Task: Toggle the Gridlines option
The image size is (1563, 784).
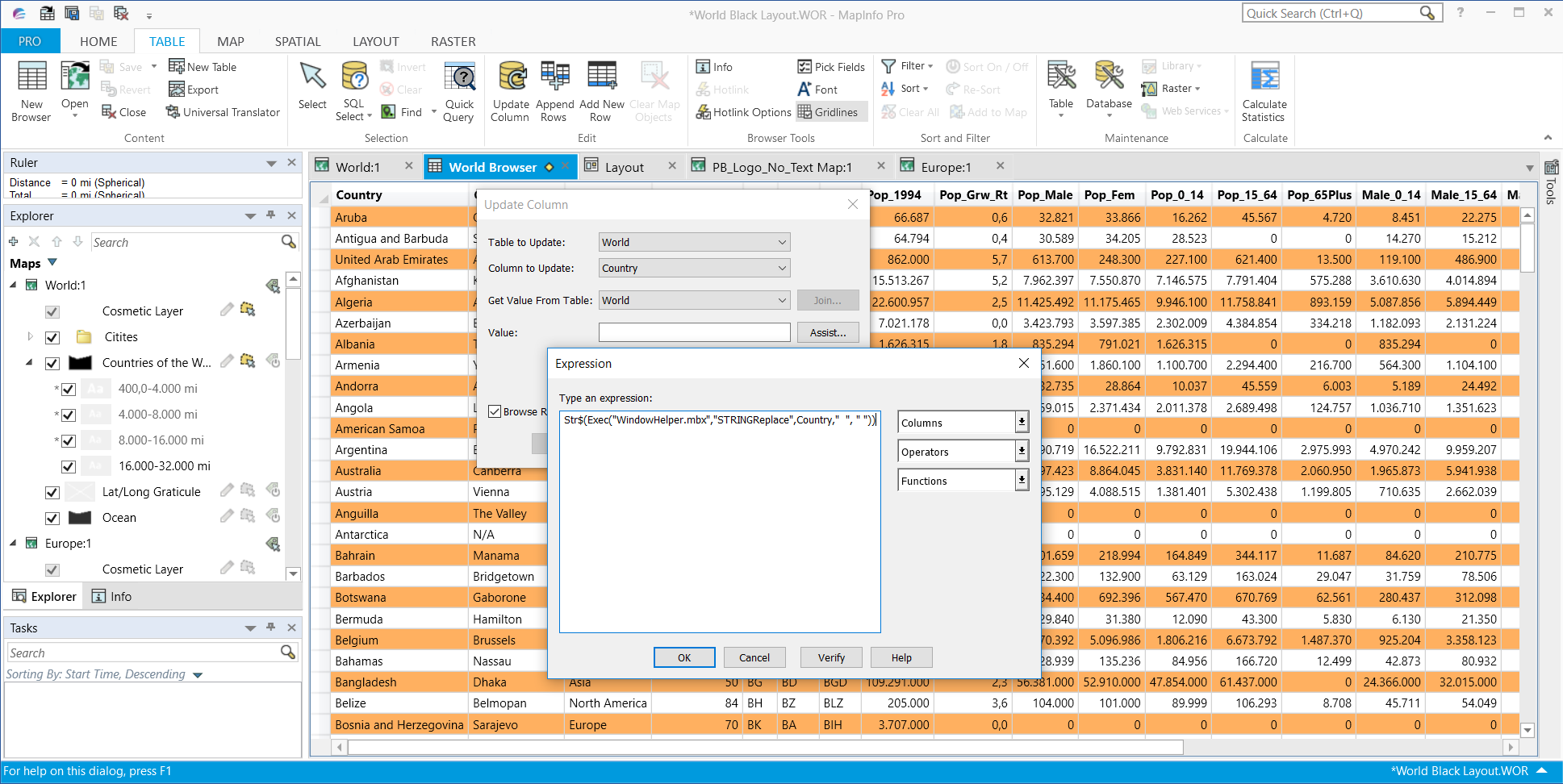Action: coord(830,111)
